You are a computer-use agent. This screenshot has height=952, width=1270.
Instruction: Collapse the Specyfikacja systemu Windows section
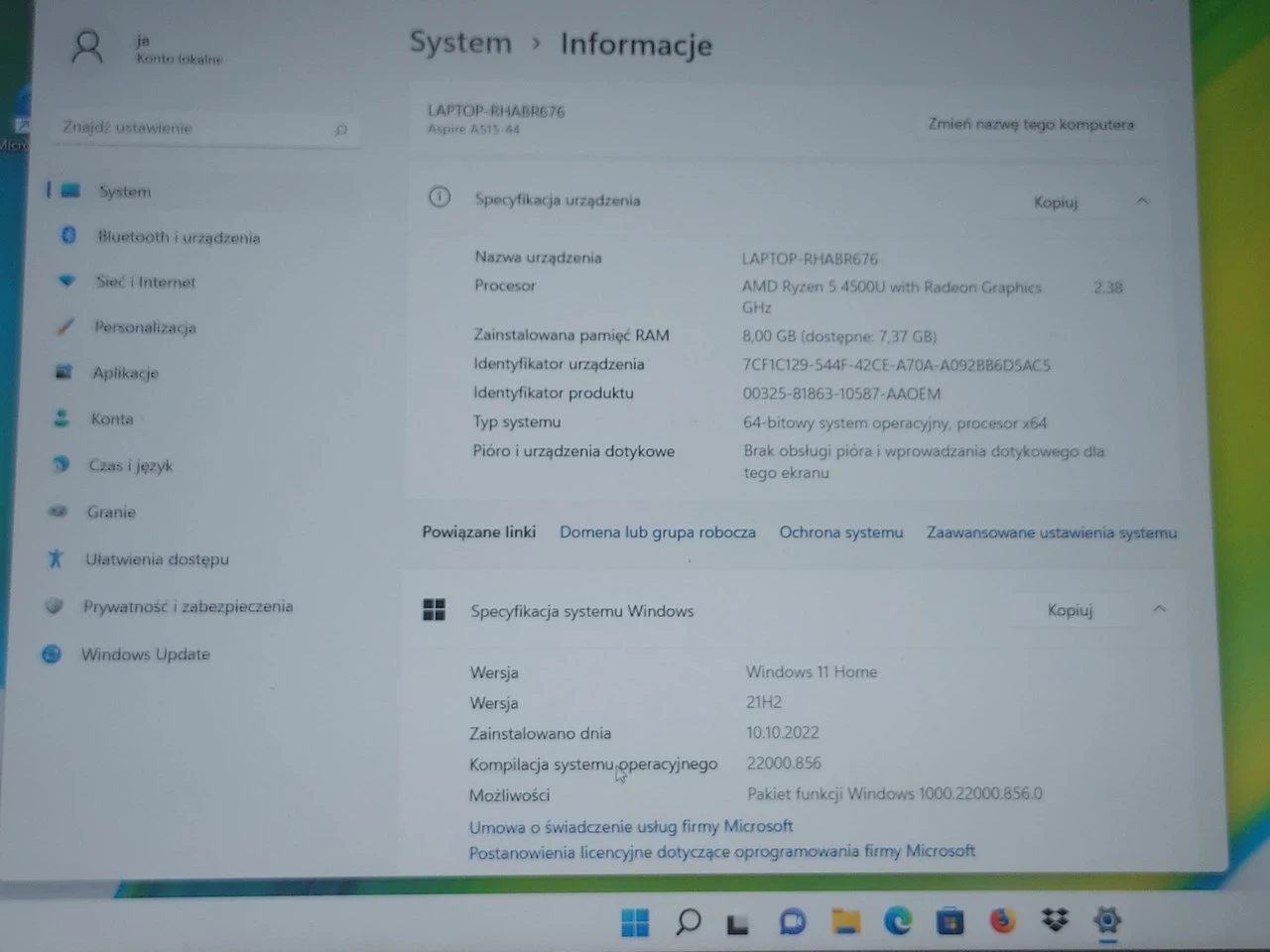1160,609
